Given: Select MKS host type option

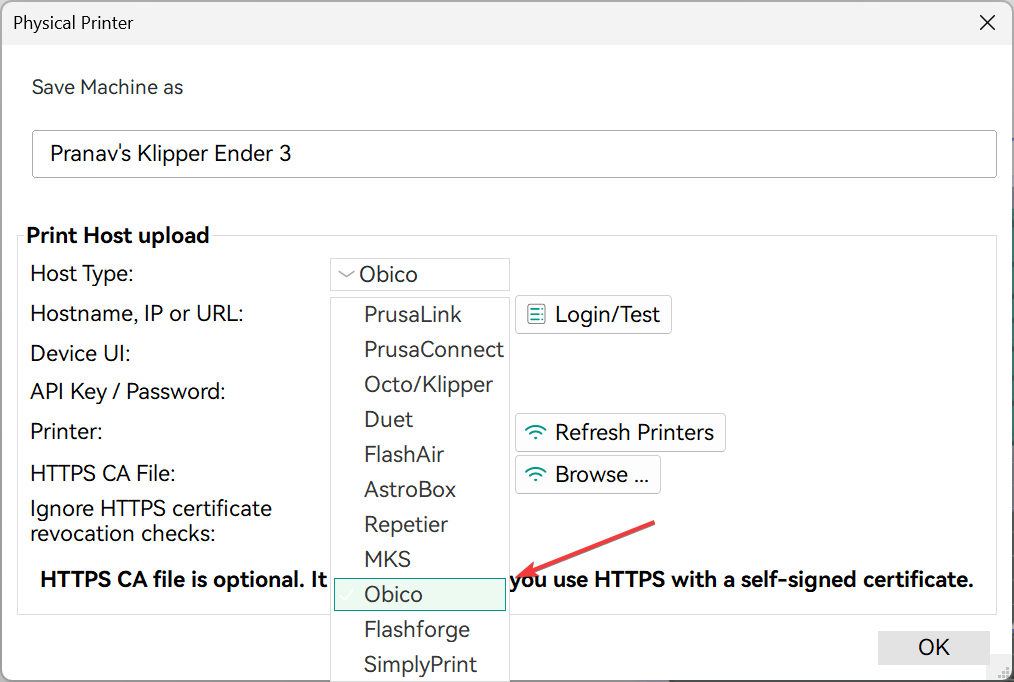Looking at the screenshot, I should 420,559.
